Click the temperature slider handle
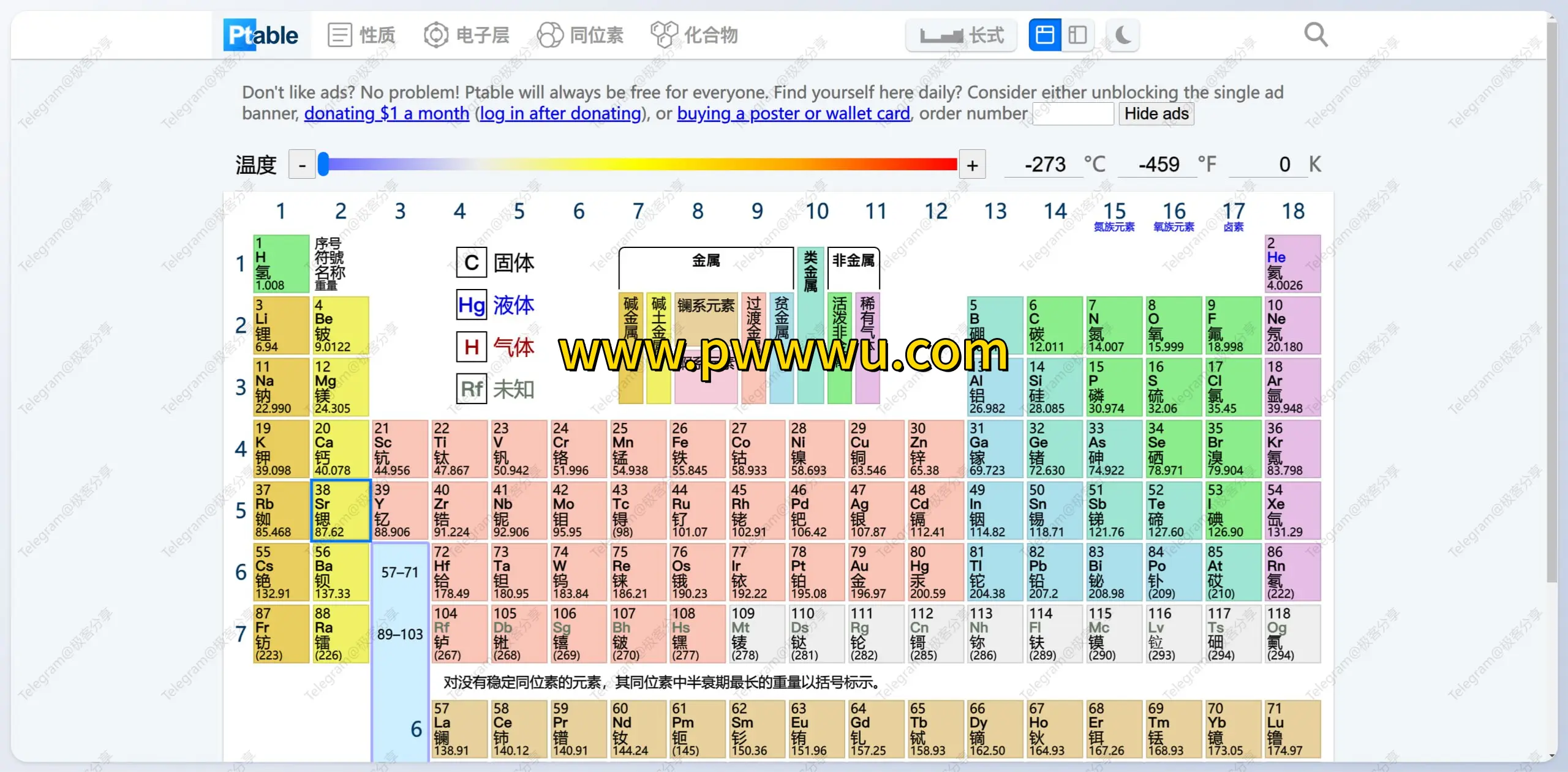This screenshot has width=1568, height=772. (323, 164)
